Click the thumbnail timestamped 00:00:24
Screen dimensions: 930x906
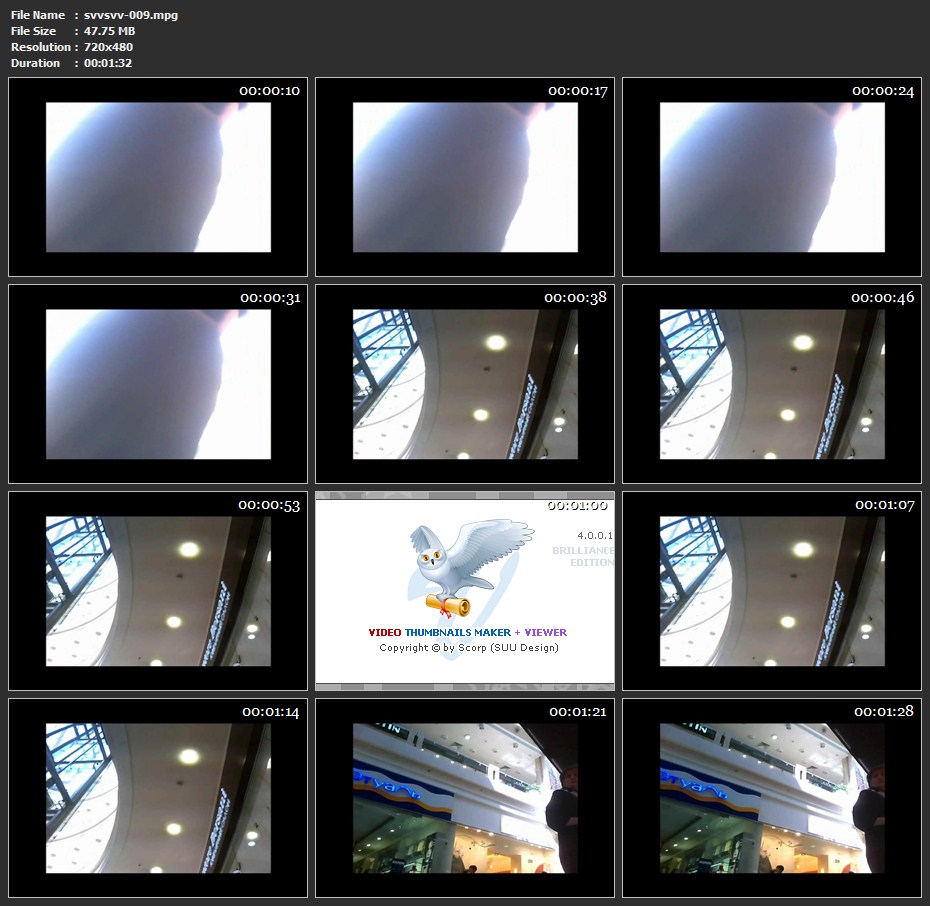pos(772,177)
